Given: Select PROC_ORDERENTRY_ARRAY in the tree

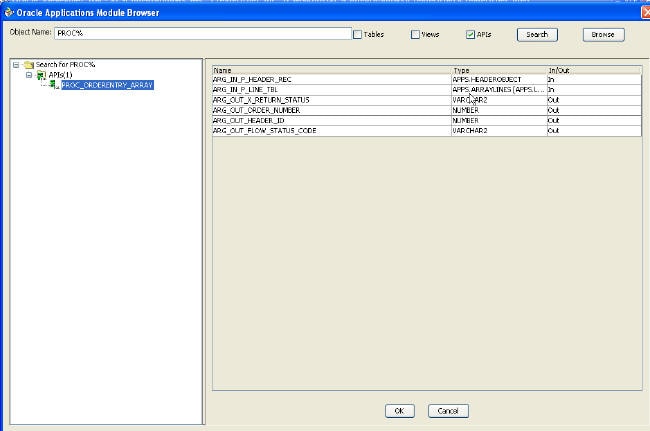Looking at the screenshot, I should click(x=107, y=85).
